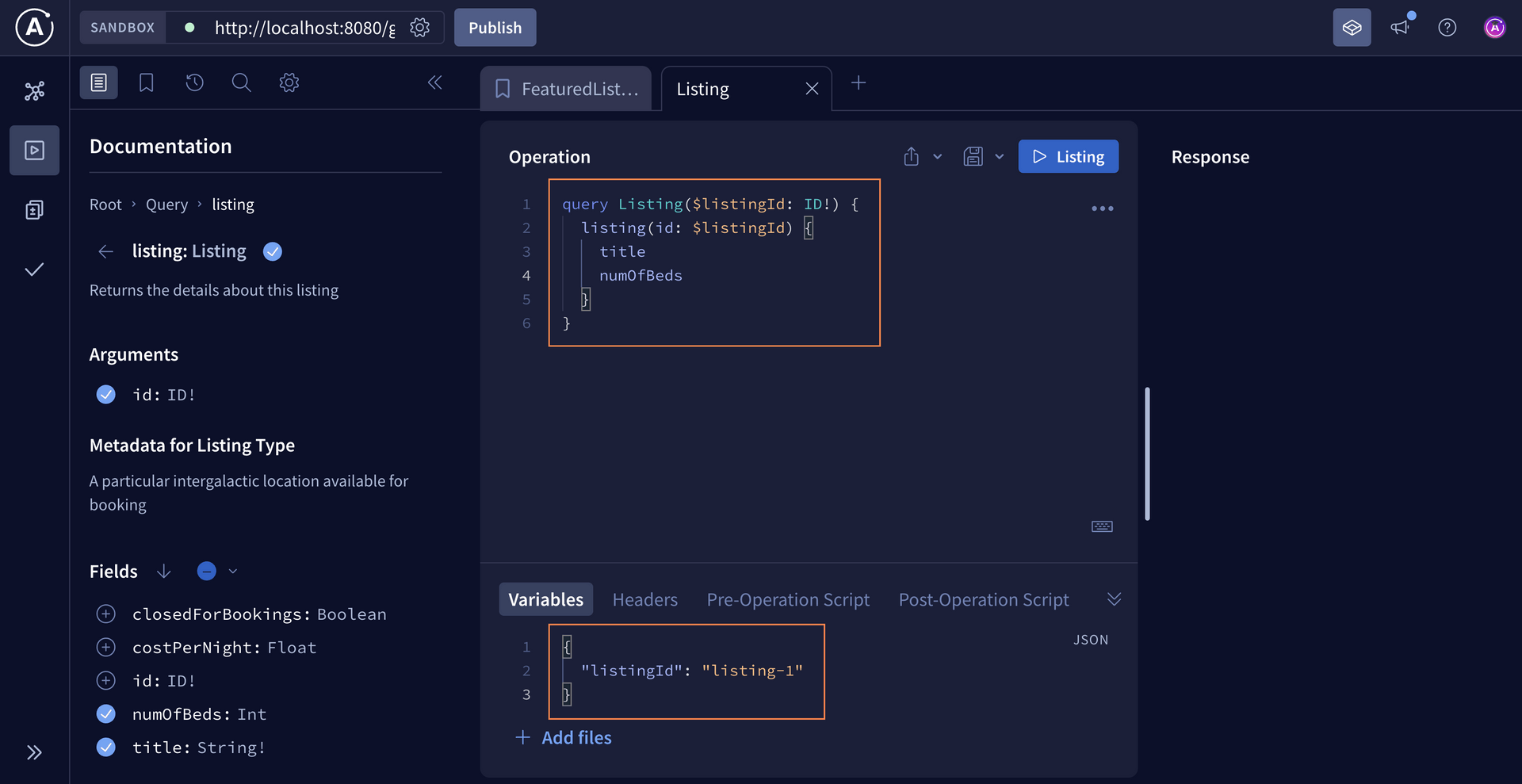This screenshot has width=1522, height=784.
Task: Switch to the Headers tab
Action: click(x=644, y=599)
